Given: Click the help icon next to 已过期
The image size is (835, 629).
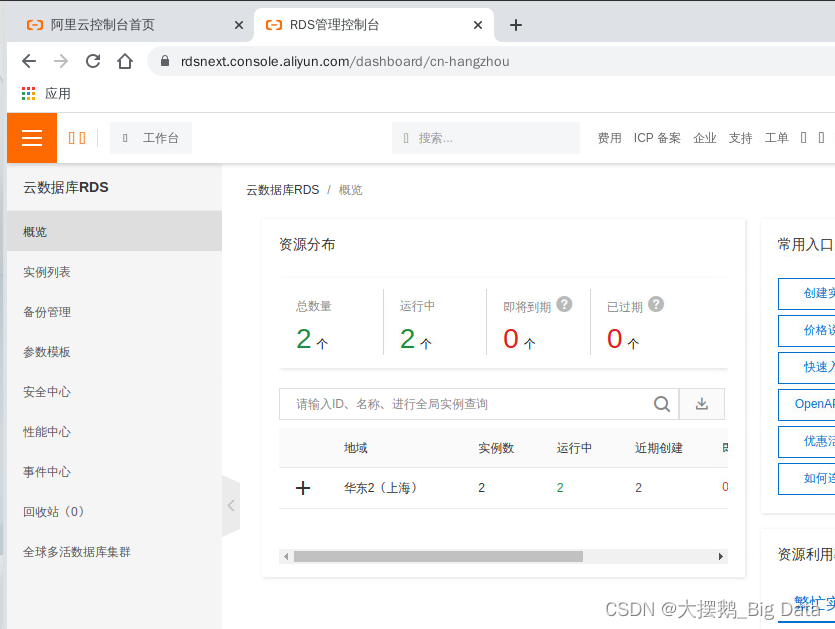Looking at the screenshot, I should point(656,304).
